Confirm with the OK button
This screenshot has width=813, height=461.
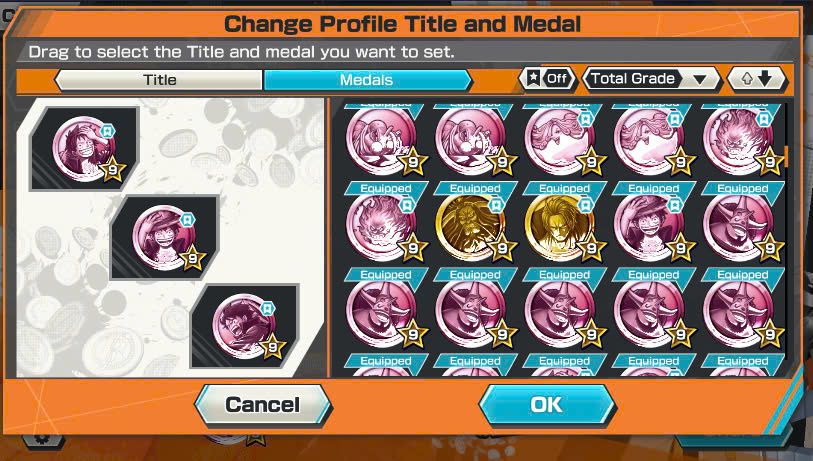(x=547, y=404)
